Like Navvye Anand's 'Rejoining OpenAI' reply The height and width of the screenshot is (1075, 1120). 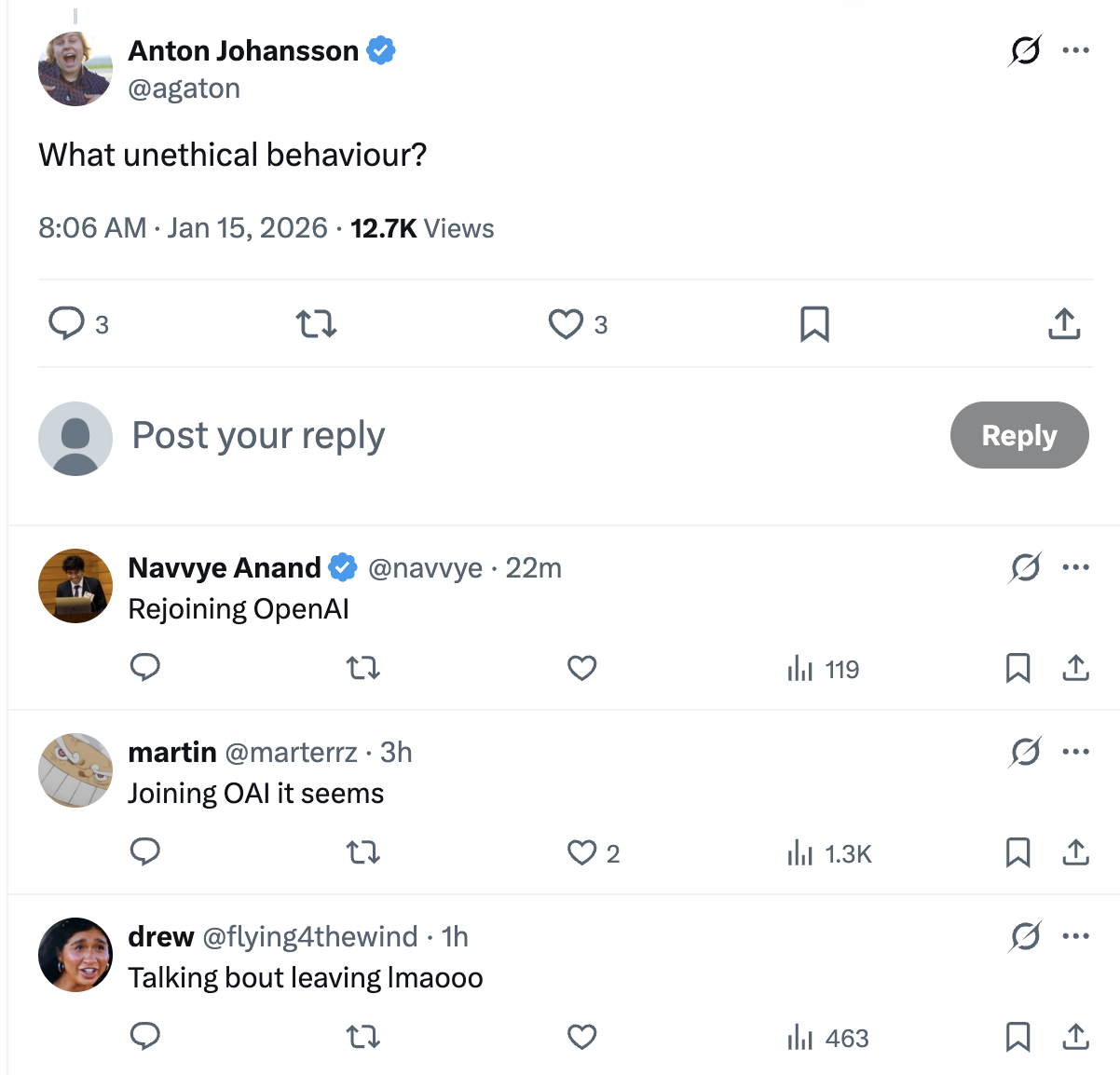click(x=582, y=668)
